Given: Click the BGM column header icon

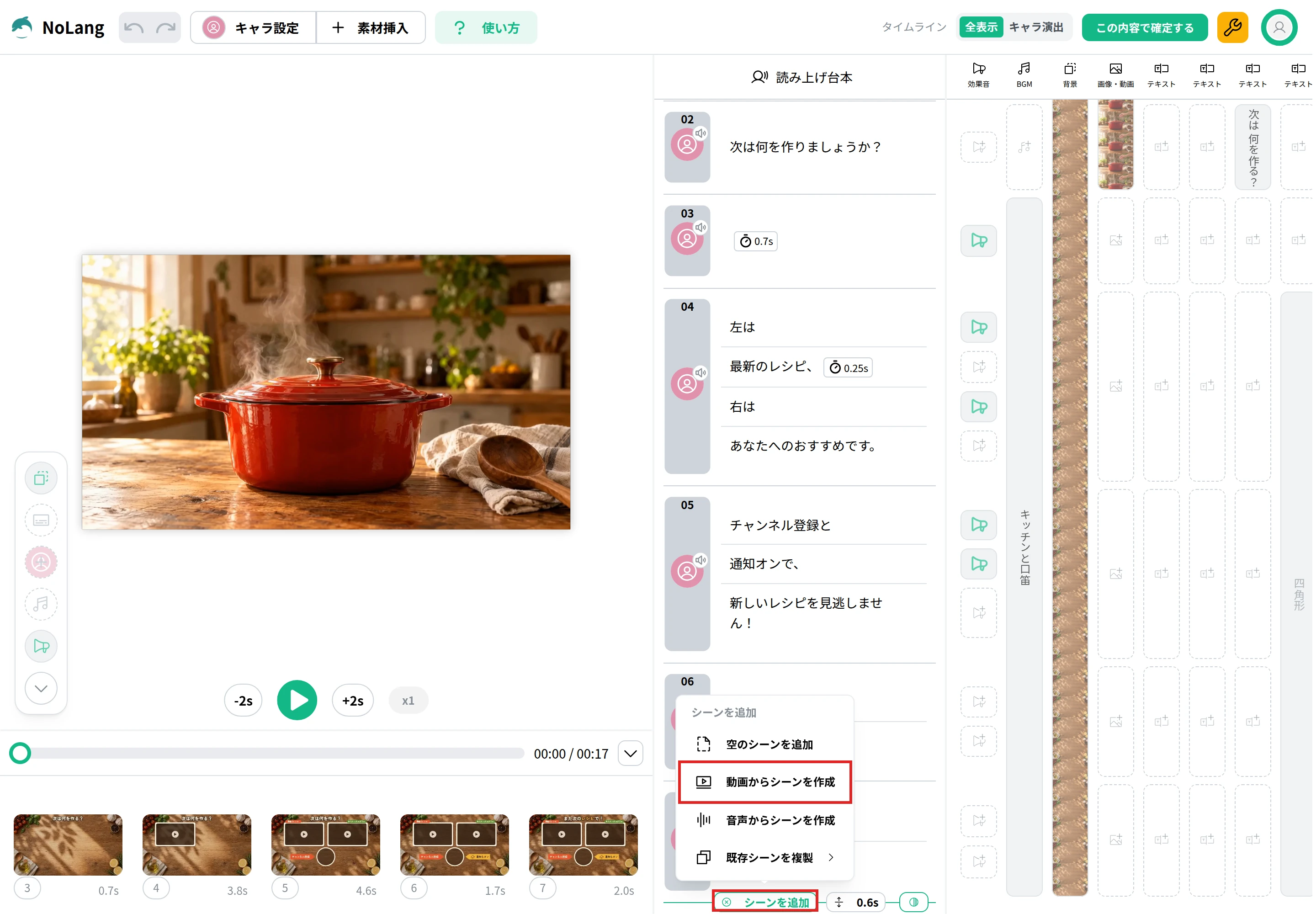Looking at the screenshot, I should (x=1024, y=69).
